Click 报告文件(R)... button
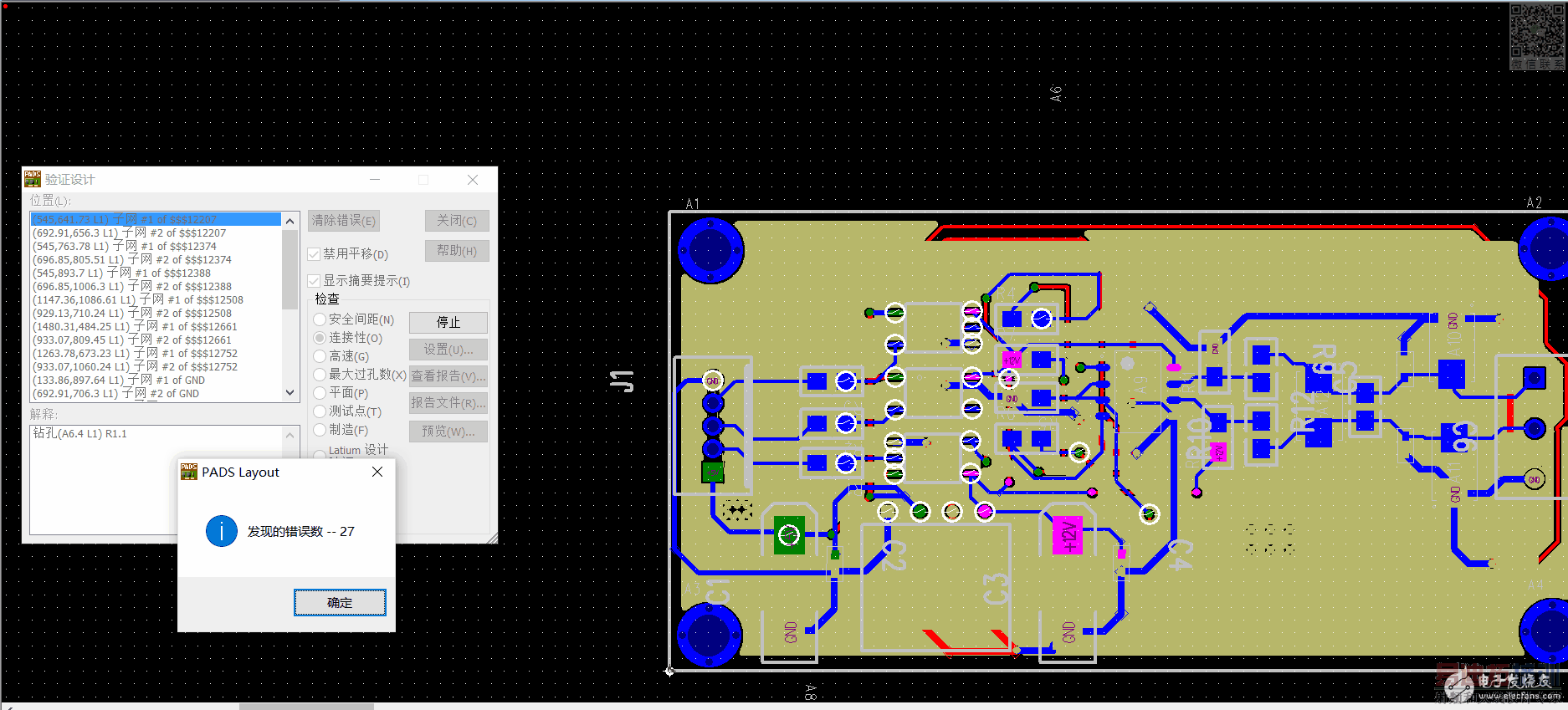 coord(448,403)
